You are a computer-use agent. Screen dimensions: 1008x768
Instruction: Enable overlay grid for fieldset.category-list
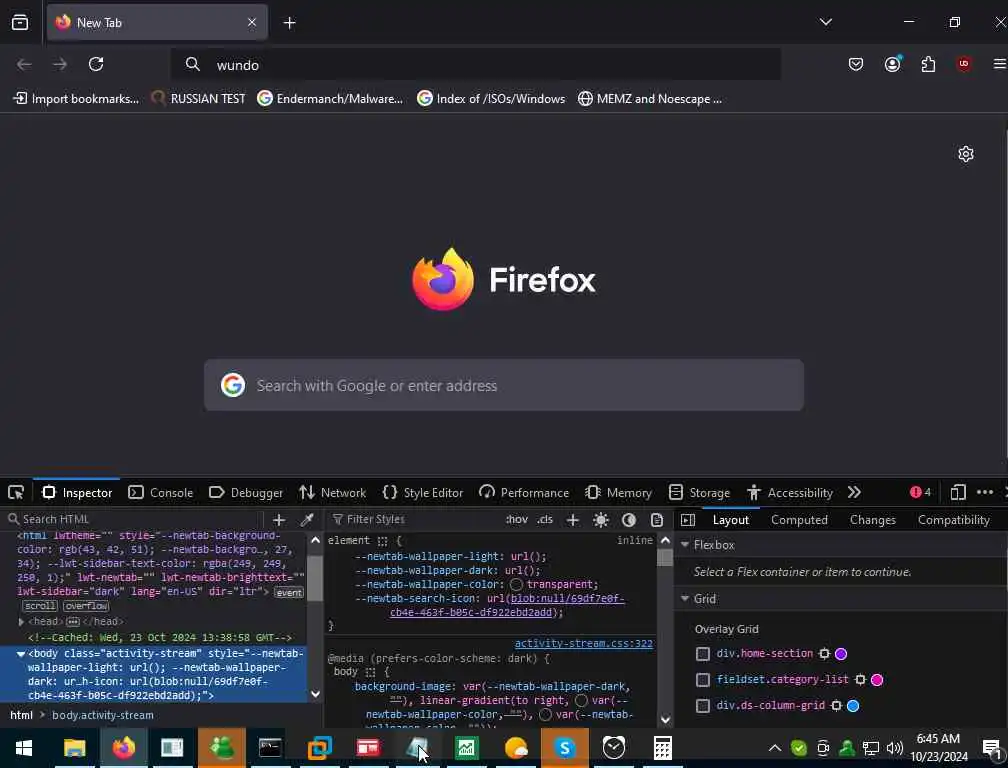(703, 680)
